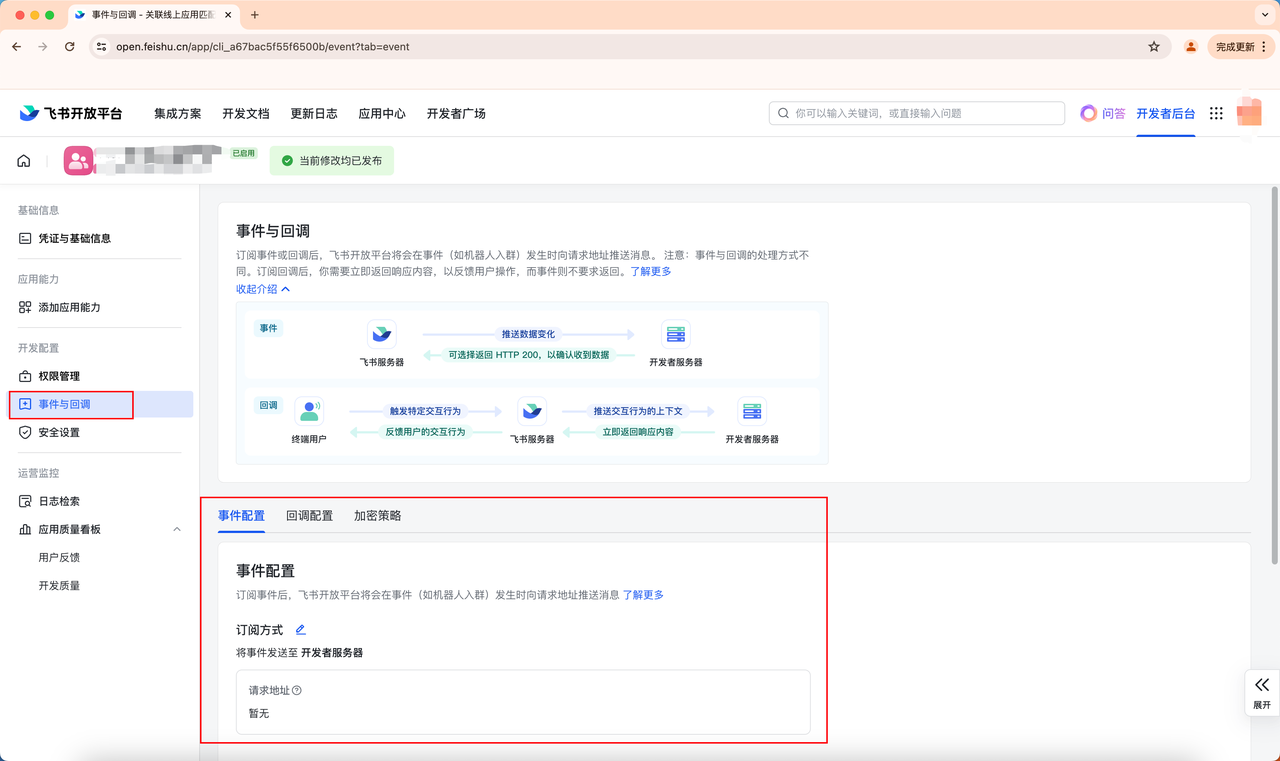Click the 飞书开放平台 logo

point(71,114)
